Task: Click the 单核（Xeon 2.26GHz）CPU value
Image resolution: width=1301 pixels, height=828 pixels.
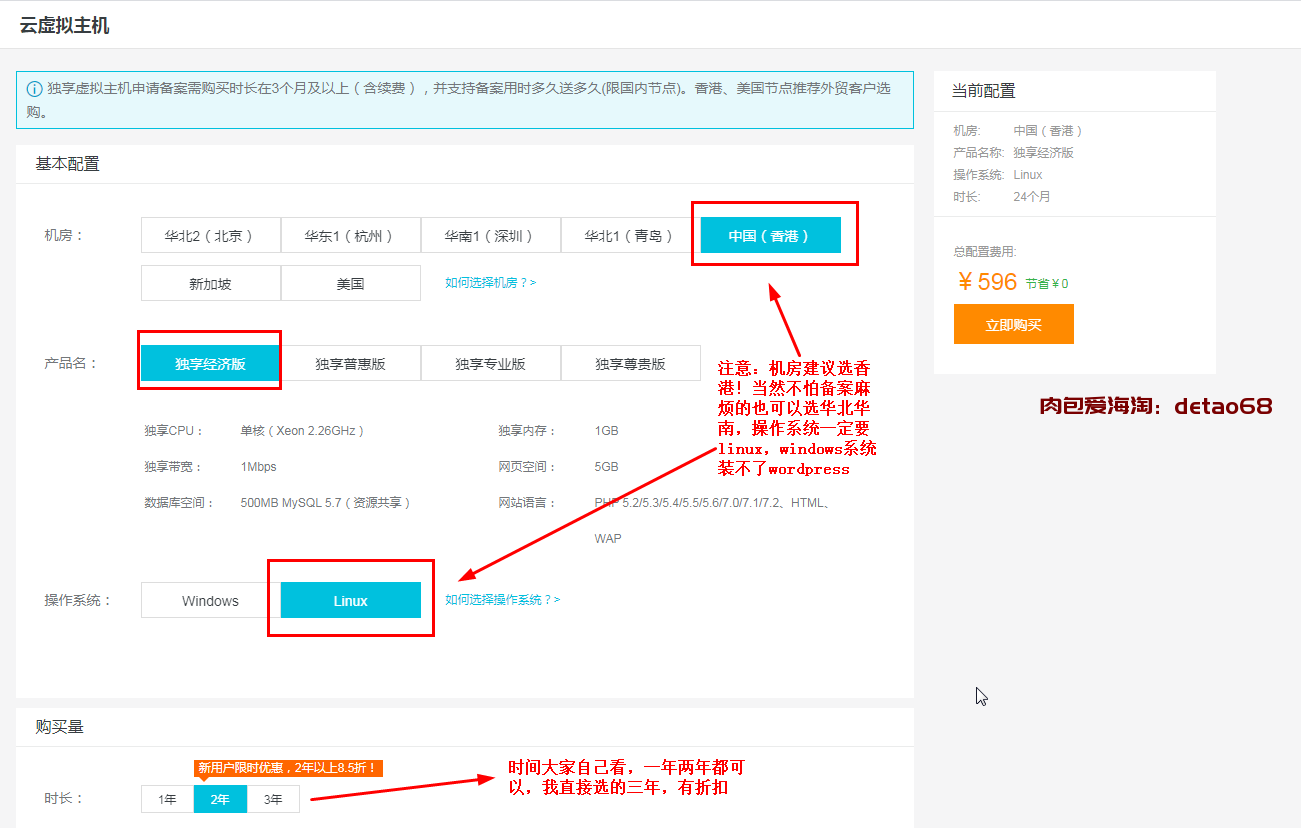Action: pos(303,431)
